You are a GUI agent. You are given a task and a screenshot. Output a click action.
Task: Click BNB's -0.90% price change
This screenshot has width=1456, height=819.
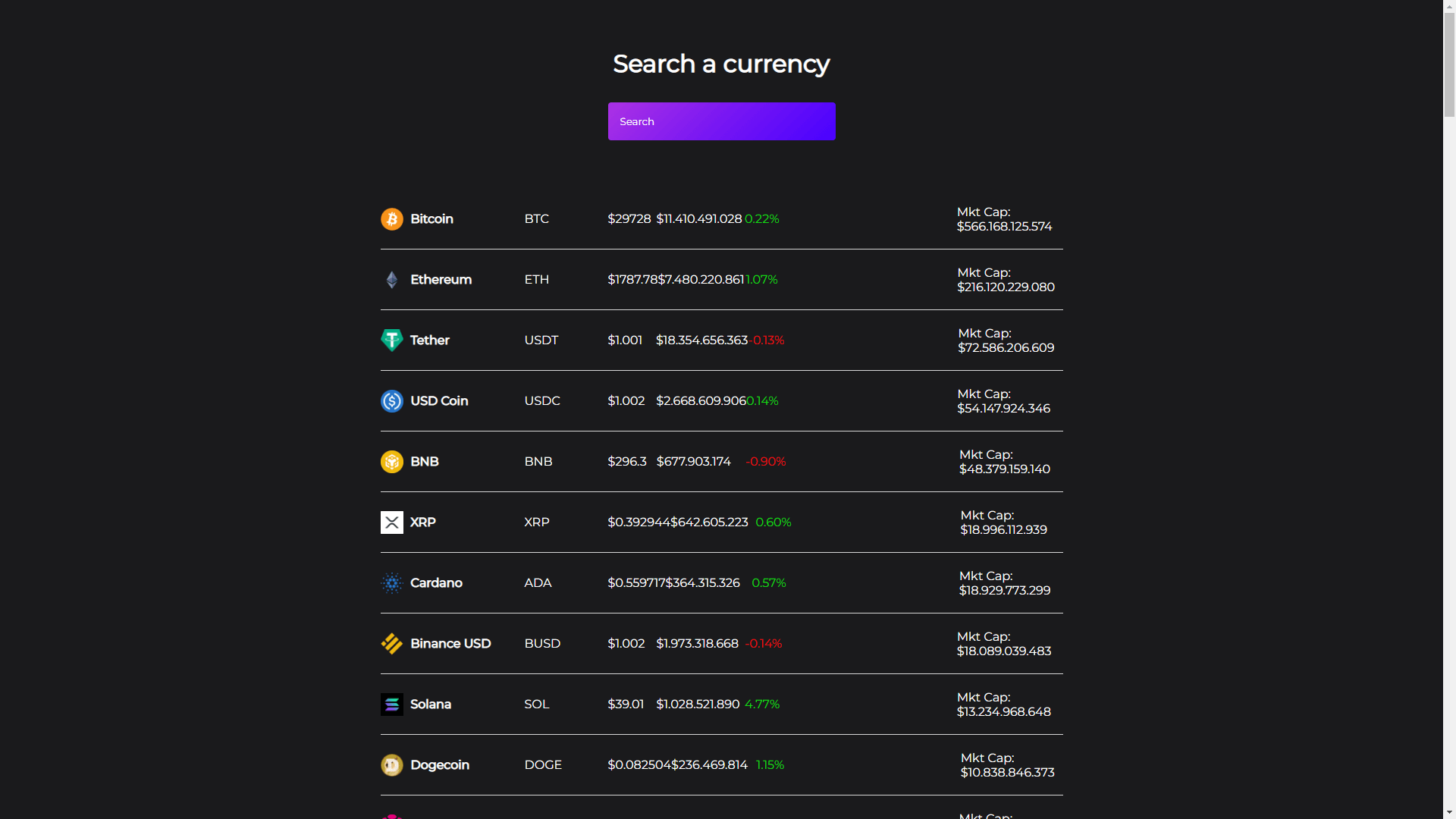(x=765, y=462)
